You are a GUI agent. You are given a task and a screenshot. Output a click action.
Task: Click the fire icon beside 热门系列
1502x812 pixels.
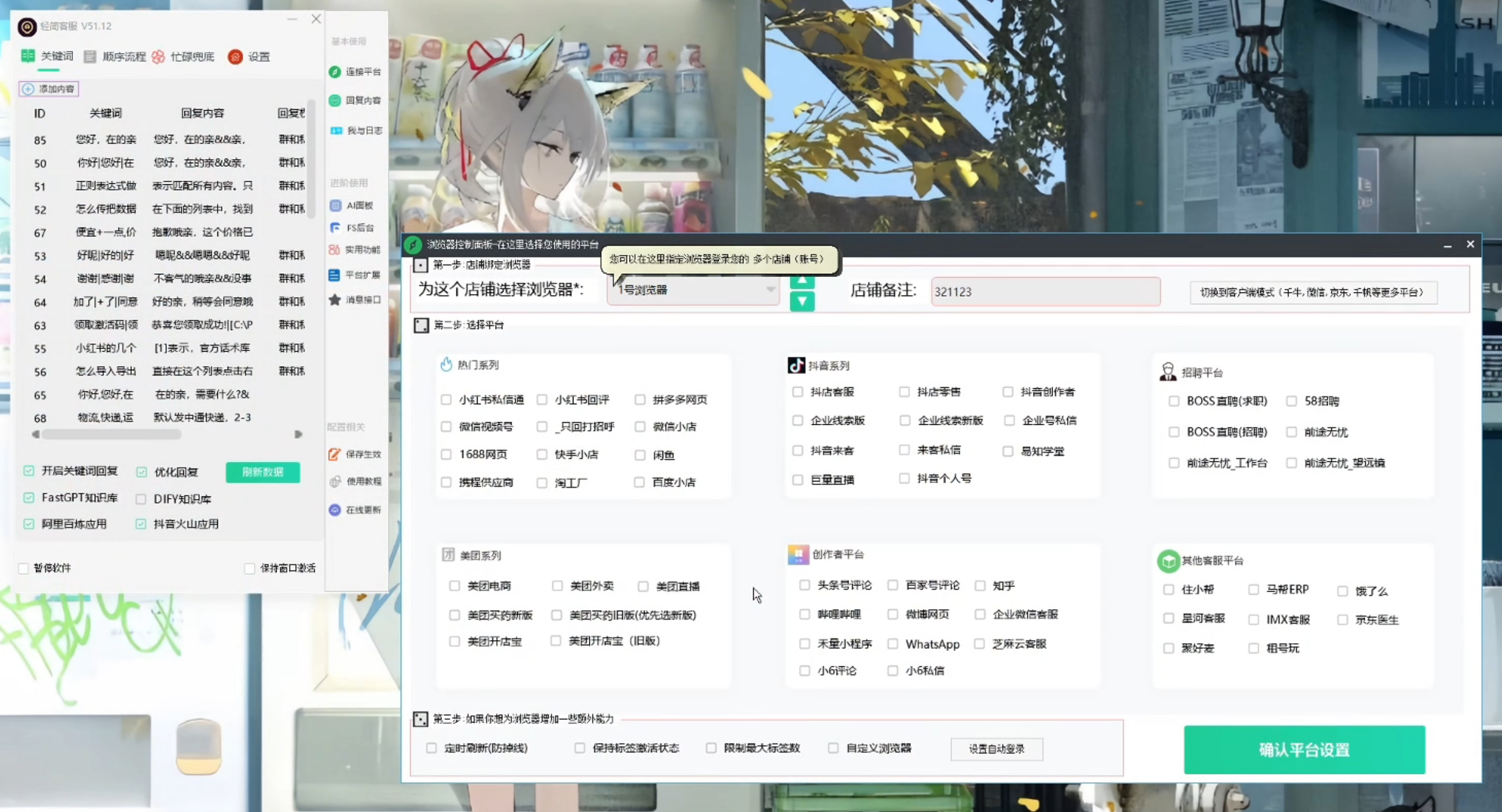[x=446, y=364]
